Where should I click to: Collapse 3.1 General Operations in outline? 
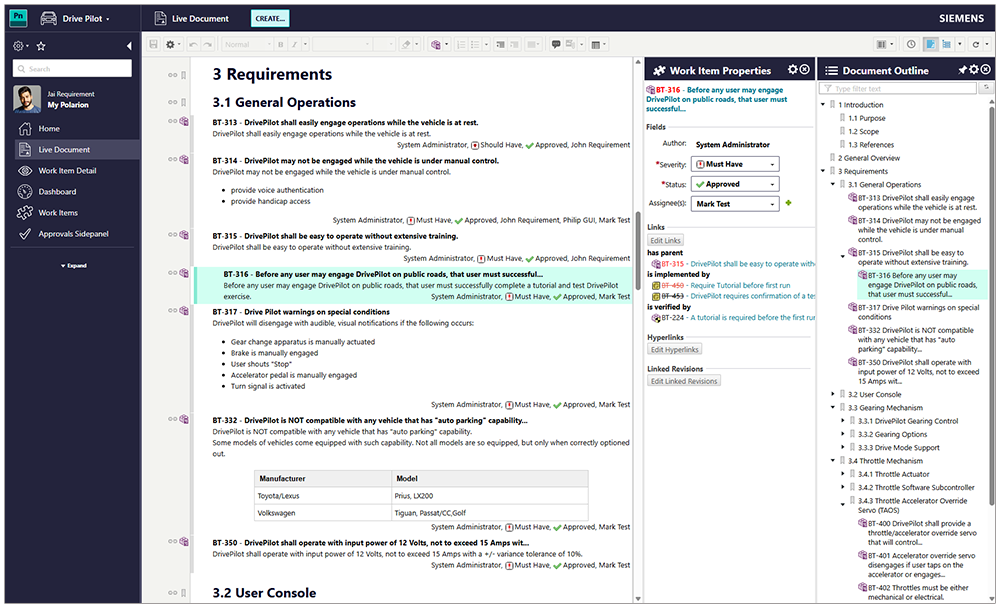point(833,184)
